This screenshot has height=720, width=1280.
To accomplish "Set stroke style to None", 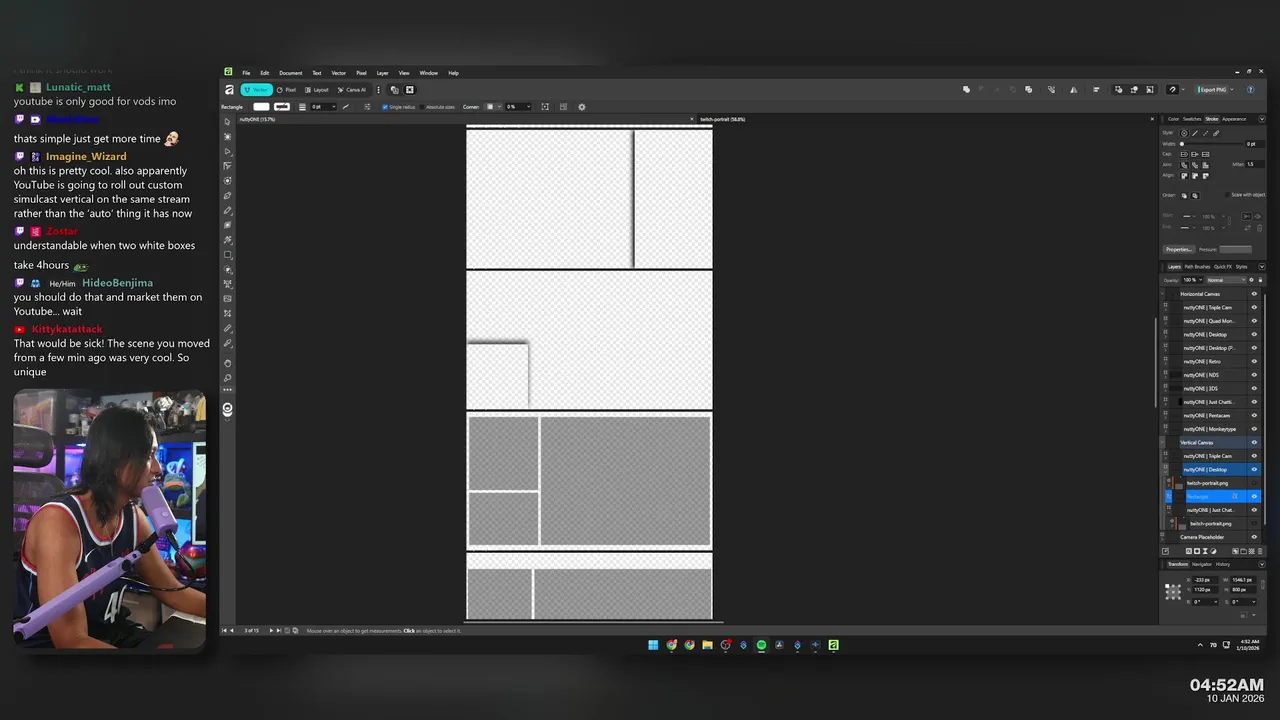I will [1184, 133].
